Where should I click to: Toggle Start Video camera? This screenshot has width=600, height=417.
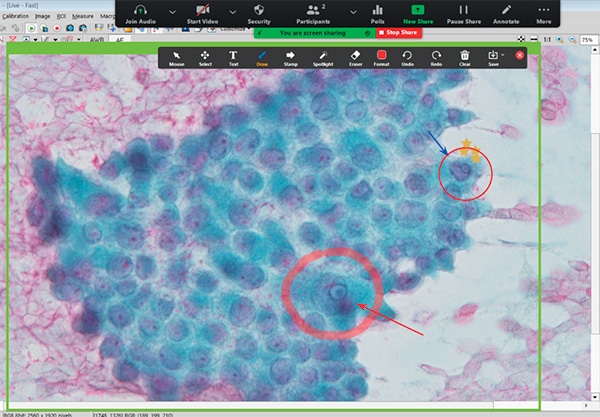[x=202, y=13]
